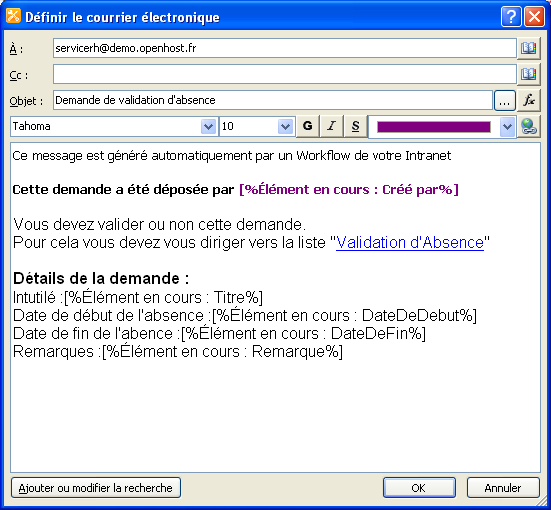
Task: Click the workflow icon in title bar
Action: point(13,16)
